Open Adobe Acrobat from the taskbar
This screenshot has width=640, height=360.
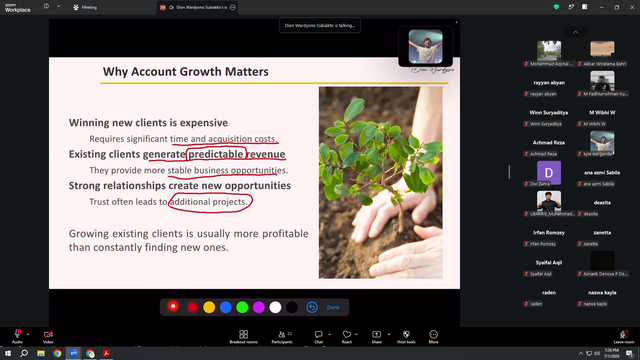tap(107, 353)
